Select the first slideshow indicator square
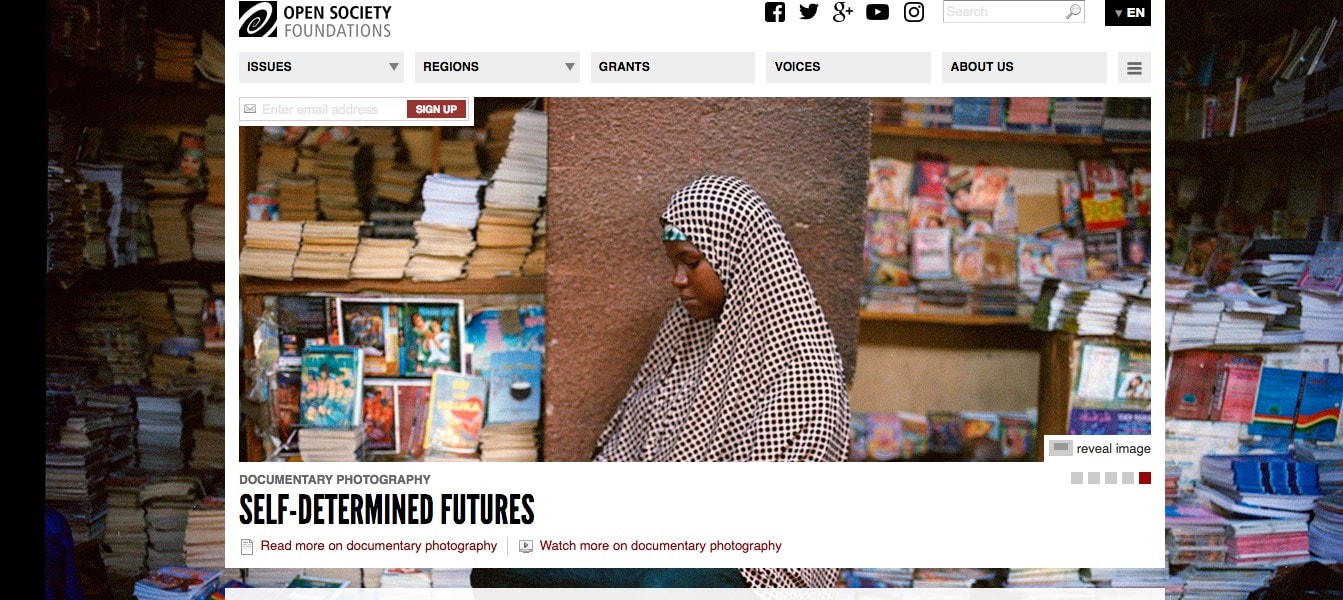Screen dimensions: 1343x600 click(x=1077, y=478)
